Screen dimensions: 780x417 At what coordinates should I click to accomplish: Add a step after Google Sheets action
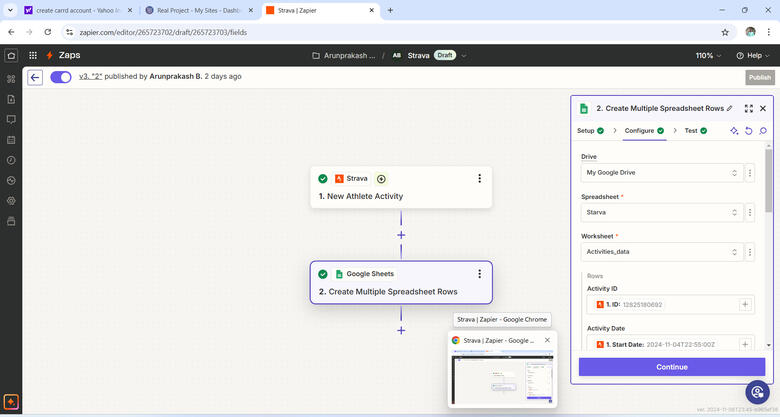401,330
